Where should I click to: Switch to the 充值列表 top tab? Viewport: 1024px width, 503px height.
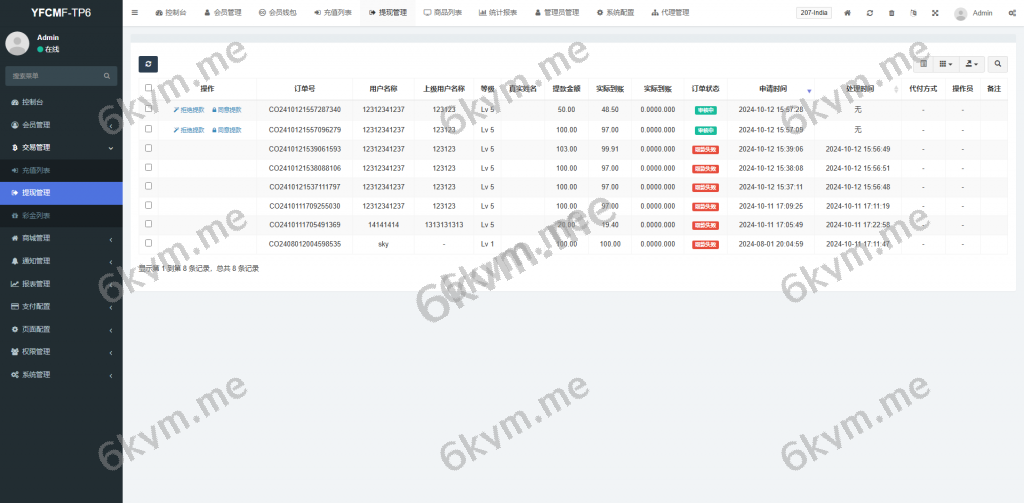(x=332, y=13)
